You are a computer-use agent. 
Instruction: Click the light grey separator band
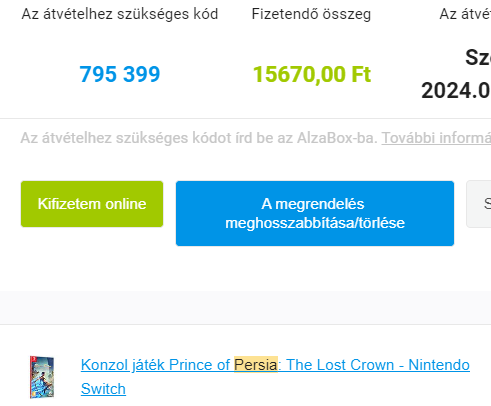point(245,307)
